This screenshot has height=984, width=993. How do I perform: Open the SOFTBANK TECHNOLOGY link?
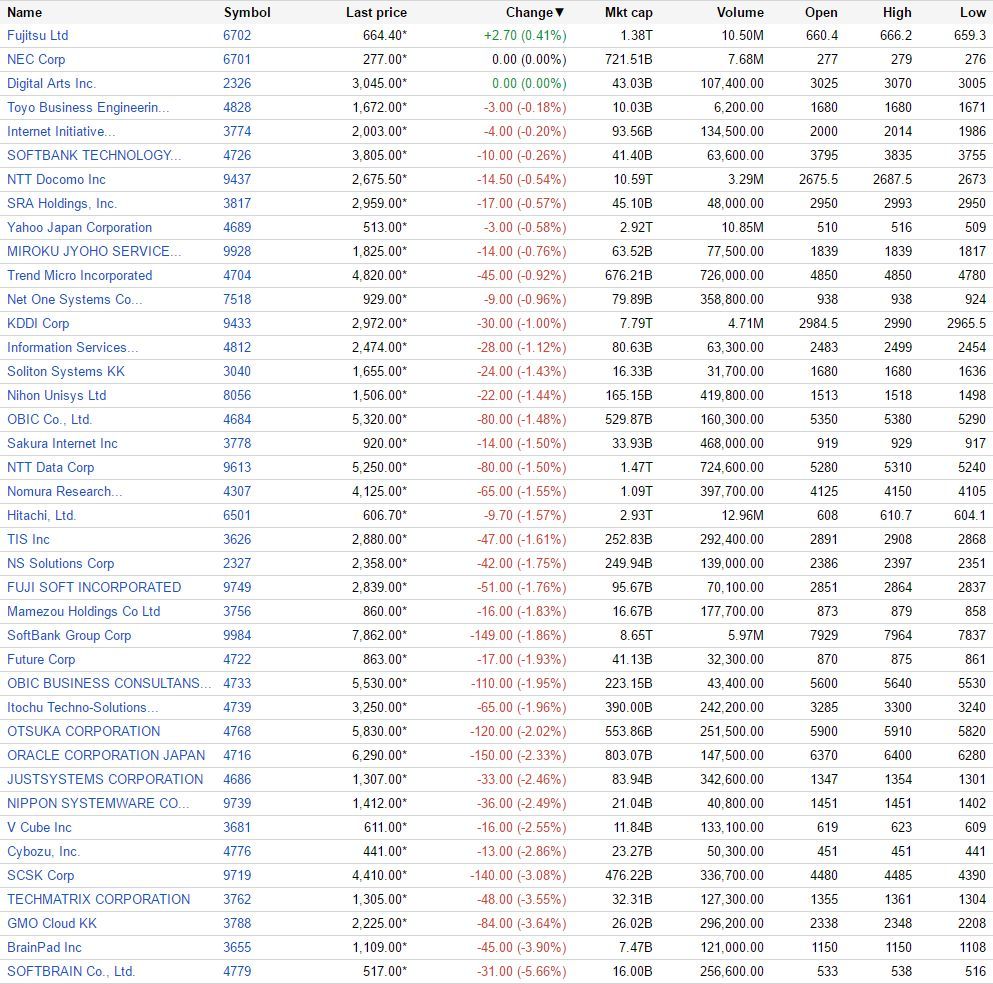click(94, 156)
